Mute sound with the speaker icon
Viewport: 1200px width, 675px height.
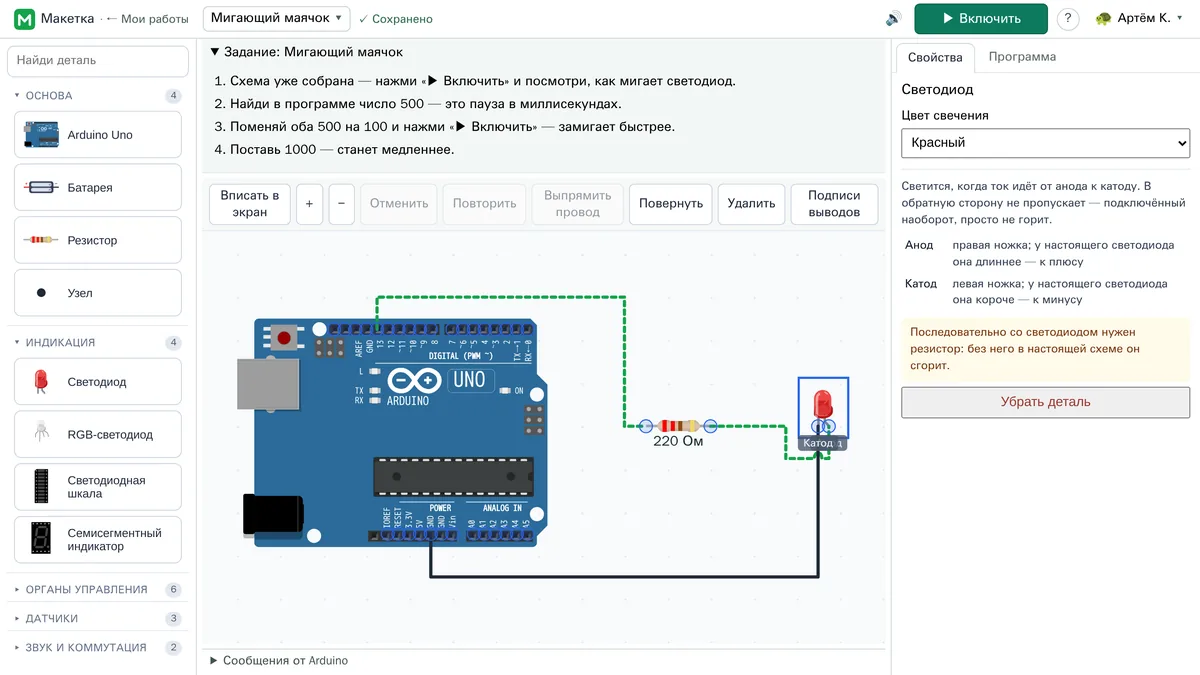(x=893, y=19)
